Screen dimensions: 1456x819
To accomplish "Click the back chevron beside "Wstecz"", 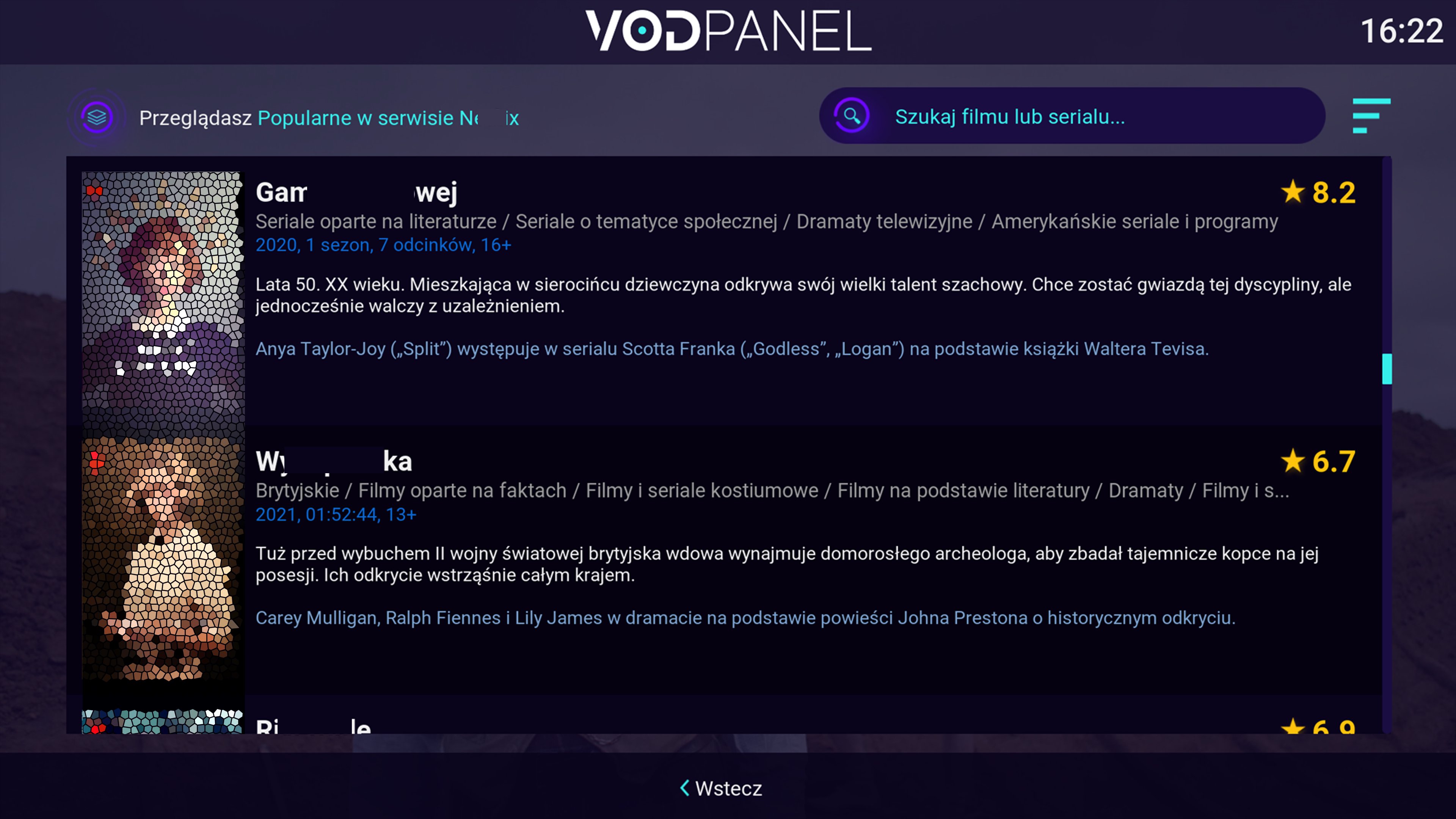I will pyautogui.click(x=684, y=788).
